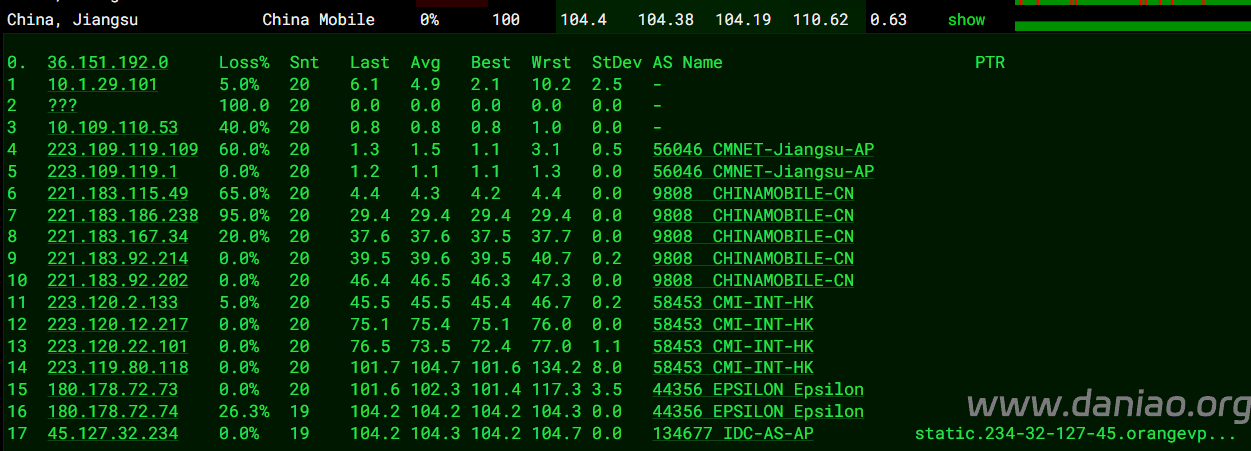The image size is (1251, 451).
Task: Open CMI-INT-HK AS link for 223.119.80.118
Action: [733, 368]
